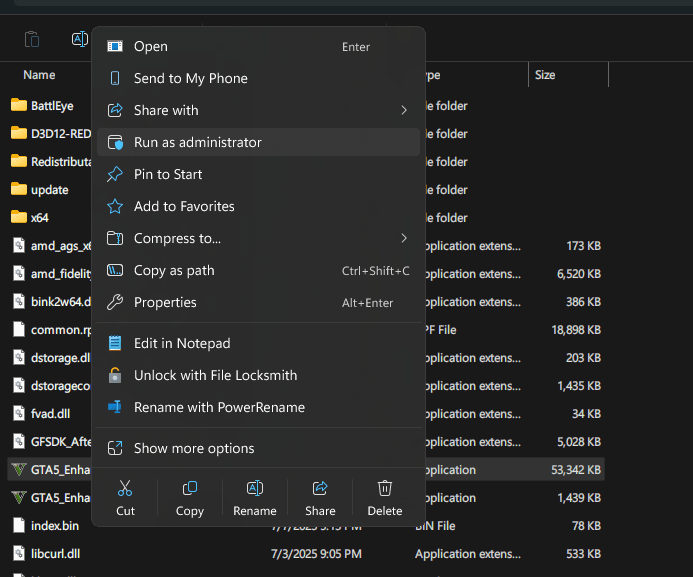The width and height of the screenshot is (693, 577).
Task: Choose Open from the context menu
Action: 150,46
